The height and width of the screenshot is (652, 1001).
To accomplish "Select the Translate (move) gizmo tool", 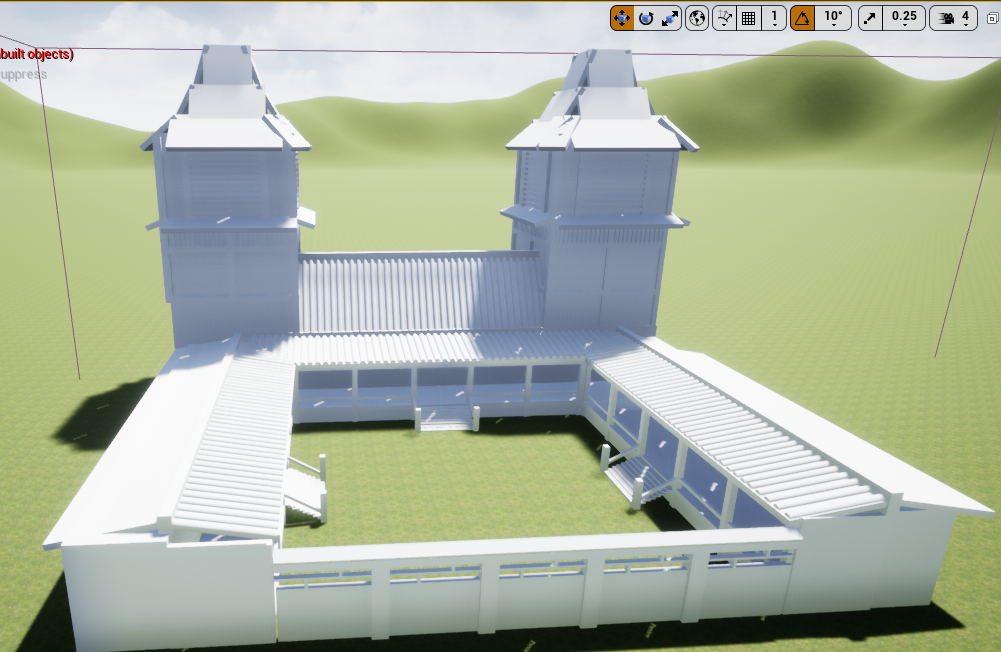I will tap(622, 18).
